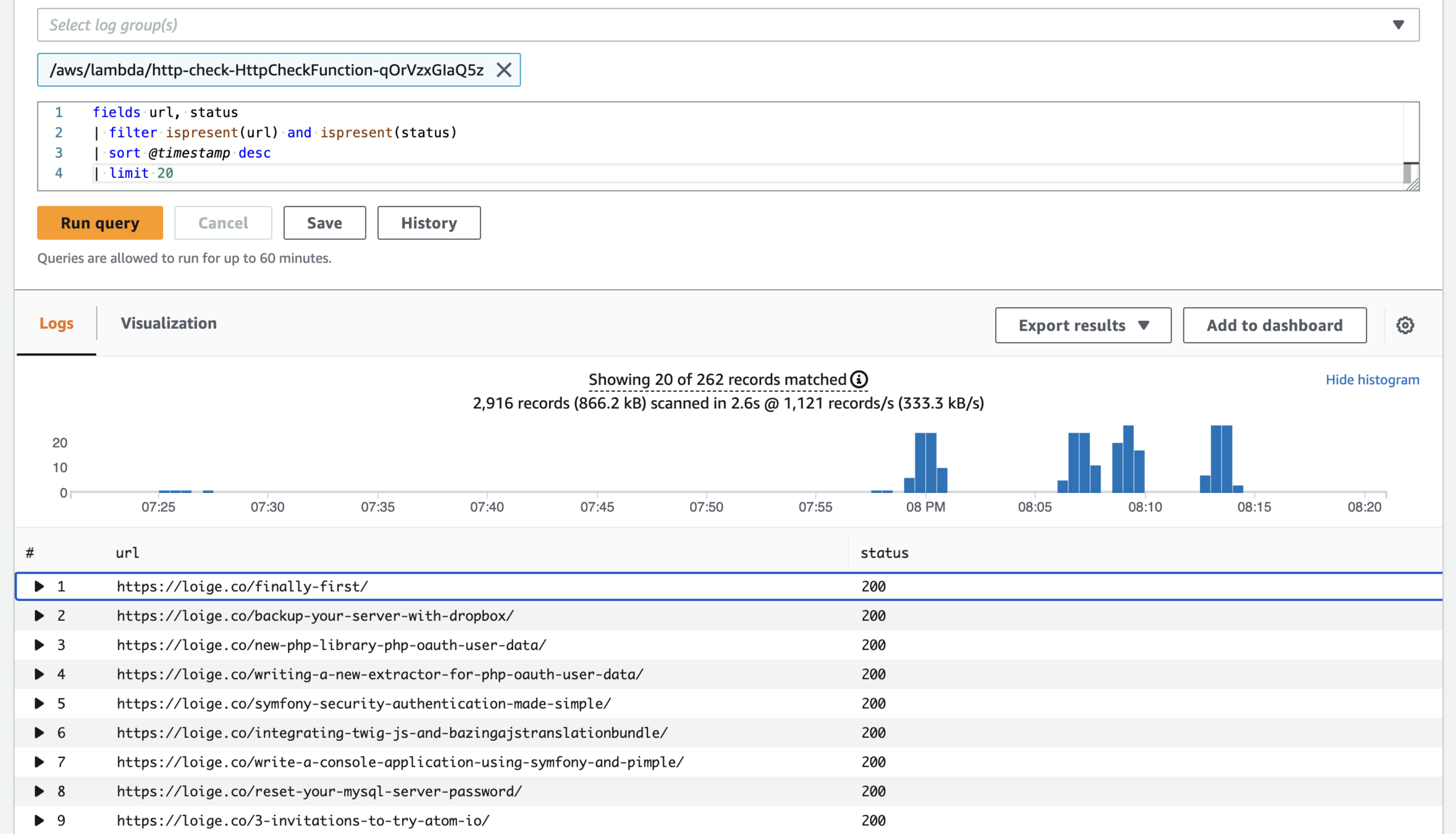Select the Logs tab
This screenshot has width=1456, height=834.
click(x=56, y=323)
